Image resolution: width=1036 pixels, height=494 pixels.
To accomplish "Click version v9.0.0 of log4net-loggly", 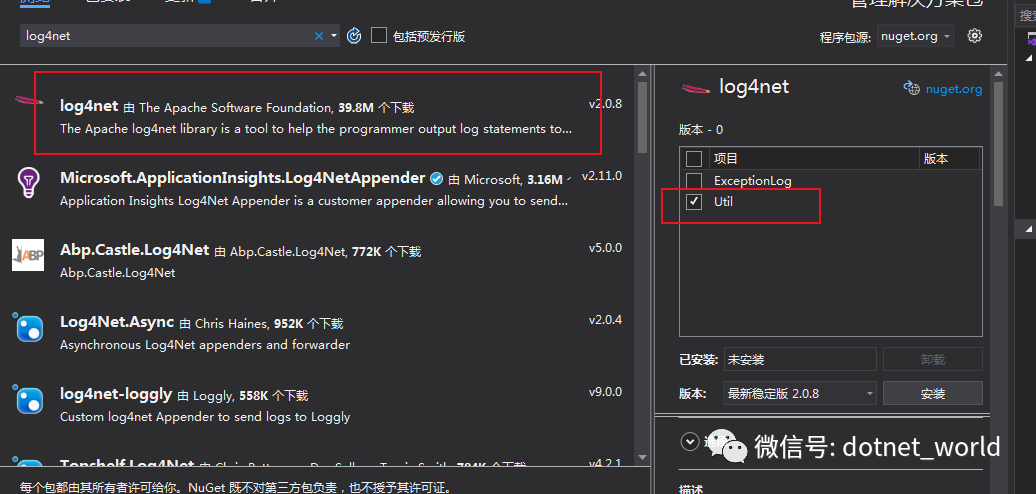I will click(x=605, y=392).
